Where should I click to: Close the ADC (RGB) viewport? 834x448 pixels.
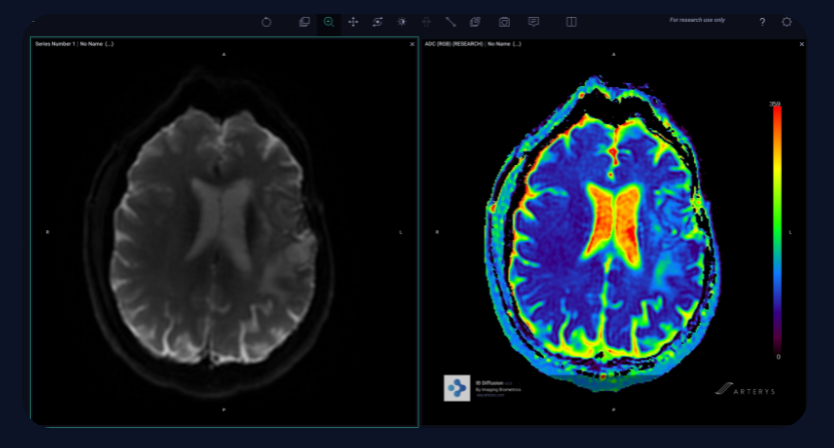coord(802,44)
